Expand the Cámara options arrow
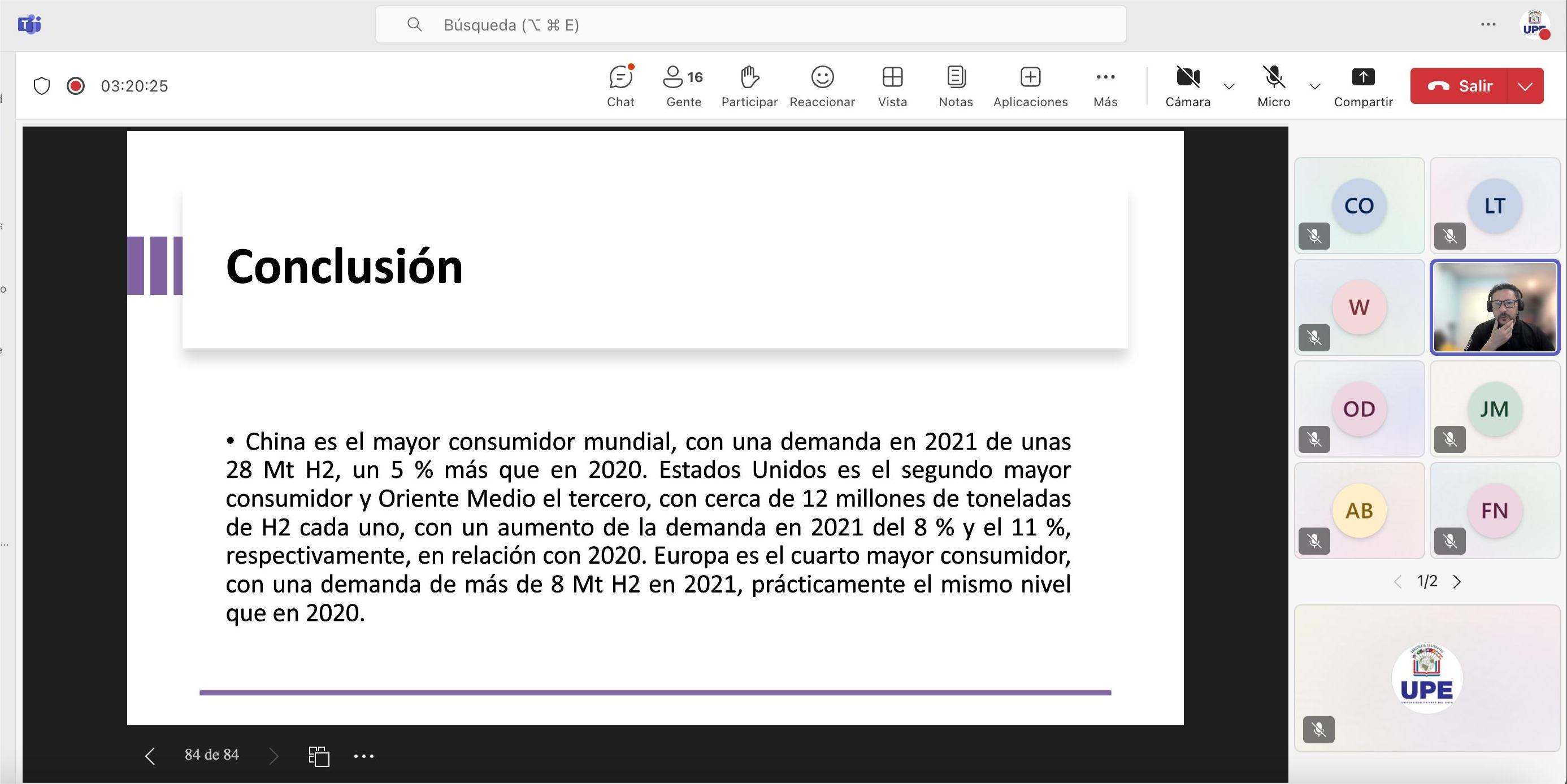This screenshot has height=784, width=1567. click(x=1229, y=86)
